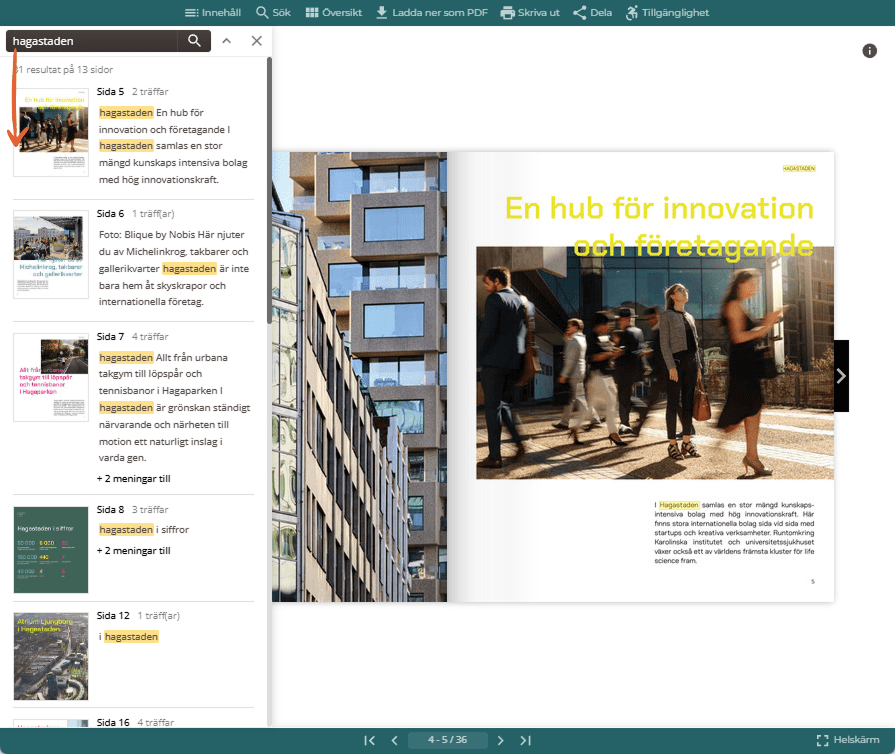Viewport: 895px width, 754px height.
Task: Open Tillgänglighet accessibility mode
Action: tap(667, 13)
